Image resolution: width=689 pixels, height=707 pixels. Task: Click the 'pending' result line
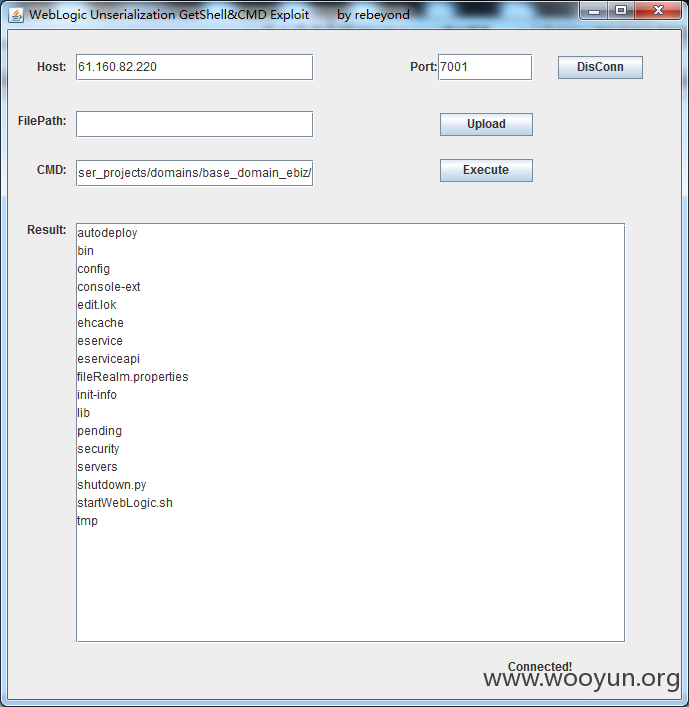point(100,431)
